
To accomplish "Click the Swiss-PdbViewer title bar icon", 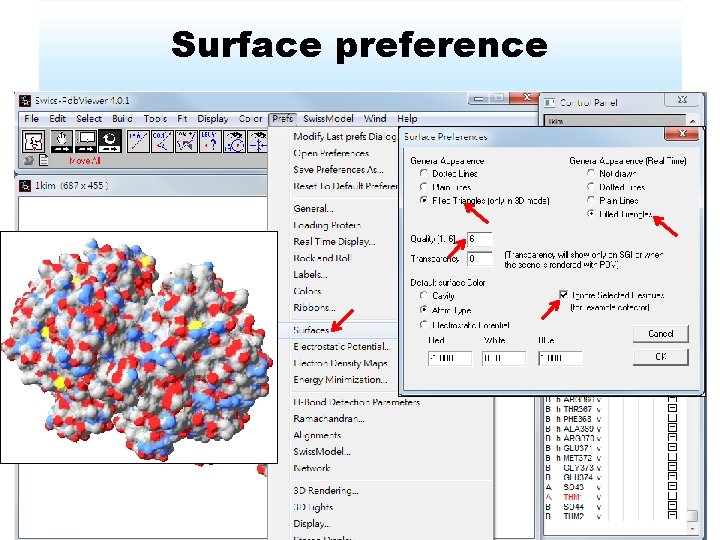I will coord(25,101).
